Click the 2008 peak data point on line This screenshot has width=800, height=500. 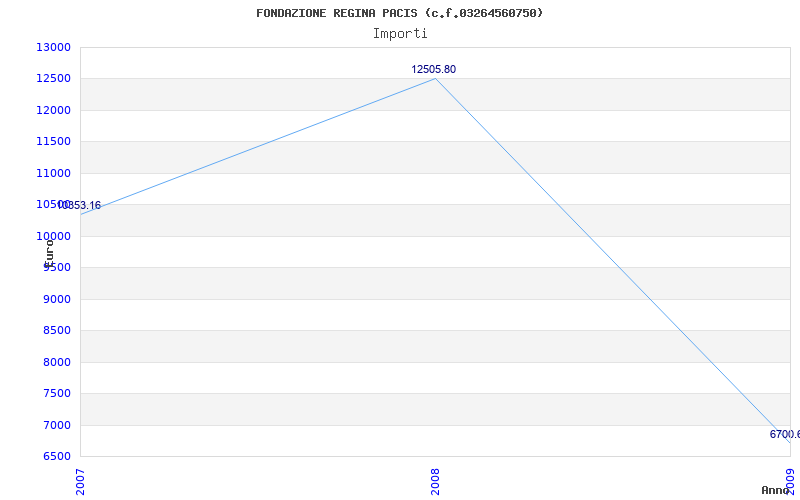click(x=435, y=79)
